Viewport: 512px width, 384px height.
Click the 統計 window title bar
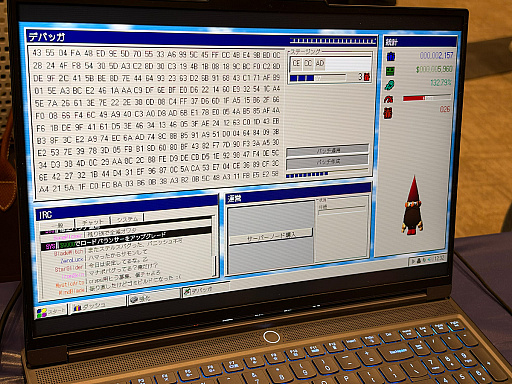coord(420,42)
